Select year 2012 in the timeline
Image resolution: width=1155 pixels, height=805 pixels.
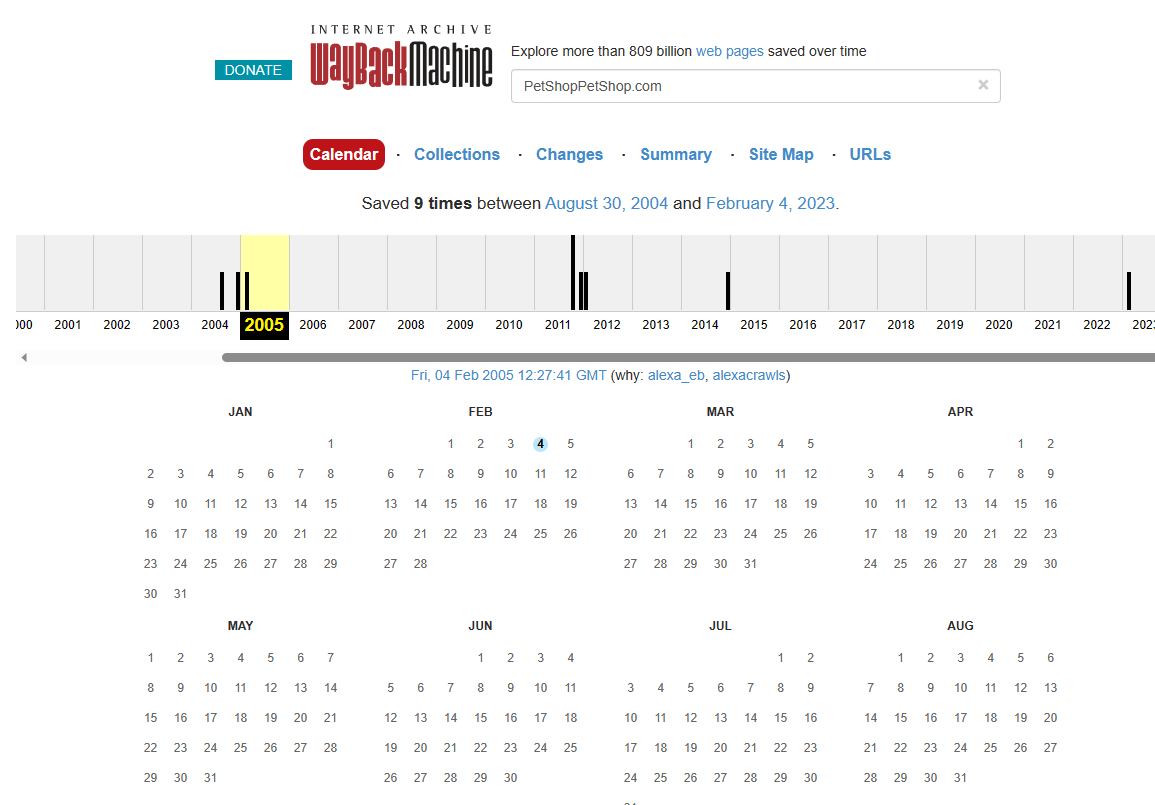[x=607, y=325]
